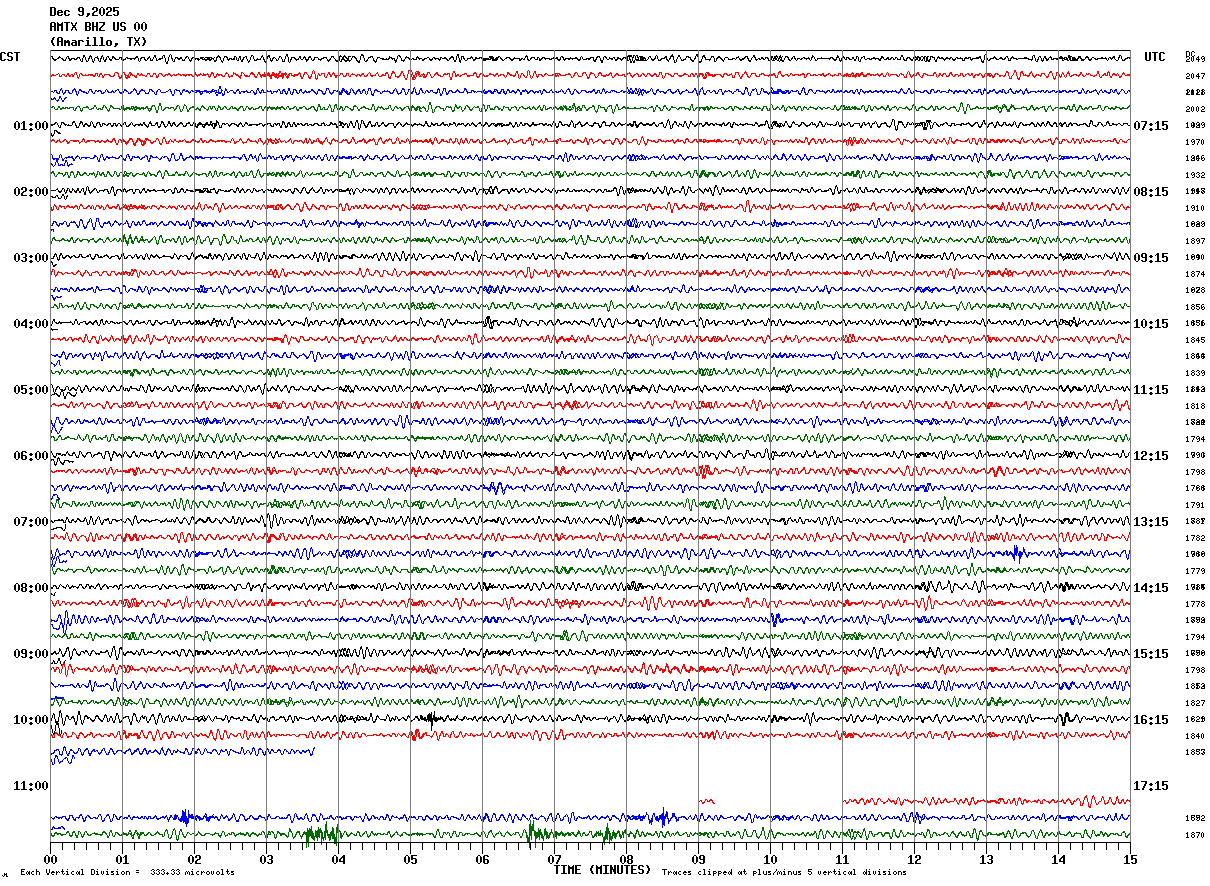Click the '10:15' UTC row label
The width and height of the screenshot is (1210, 886).
1151,324
